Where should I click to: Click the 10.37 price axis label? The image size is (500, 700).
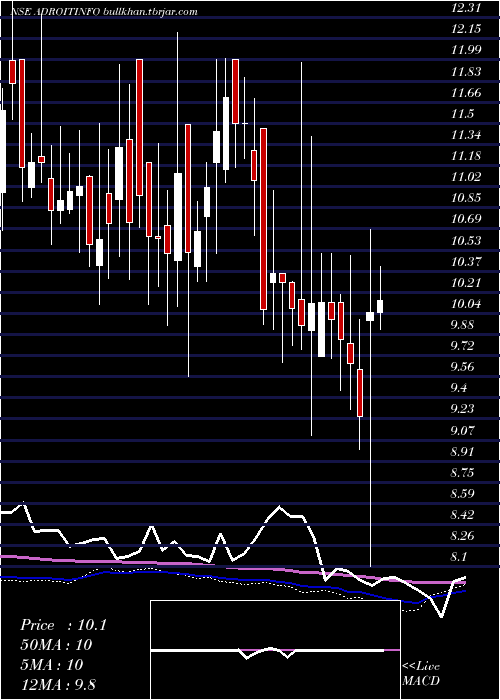click(x=466, y=262)
